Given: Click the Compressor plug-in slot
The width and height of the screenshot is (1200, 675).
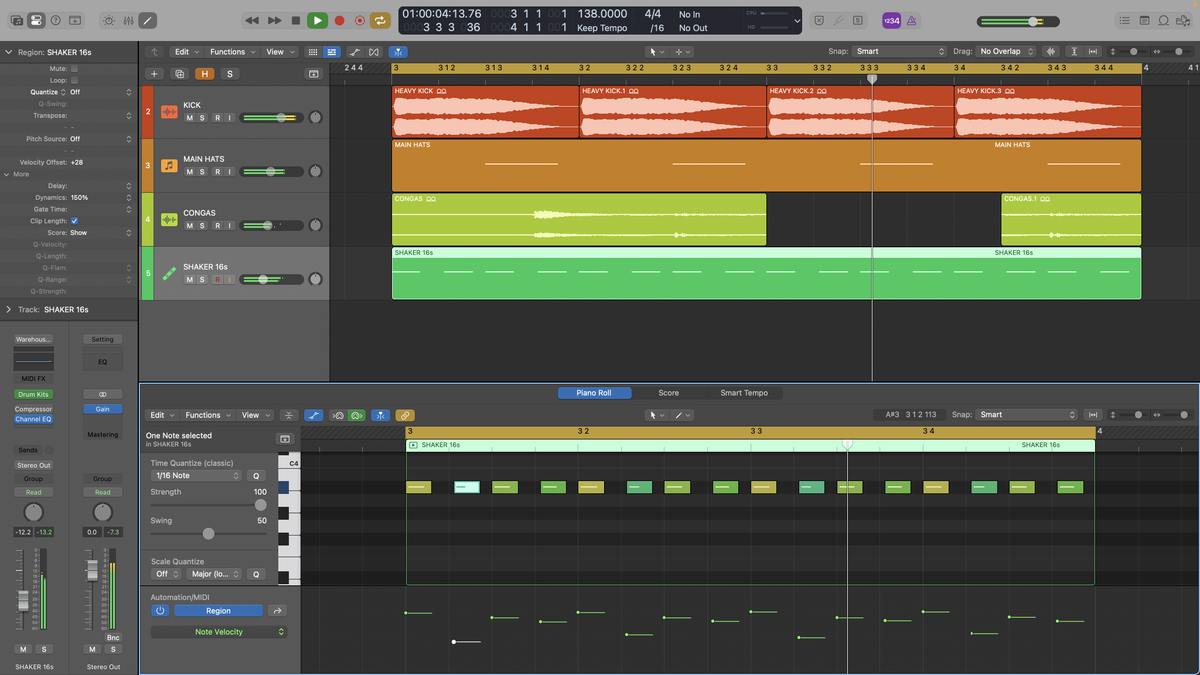Looking at the screenshot, I should [x=34, y=409].
